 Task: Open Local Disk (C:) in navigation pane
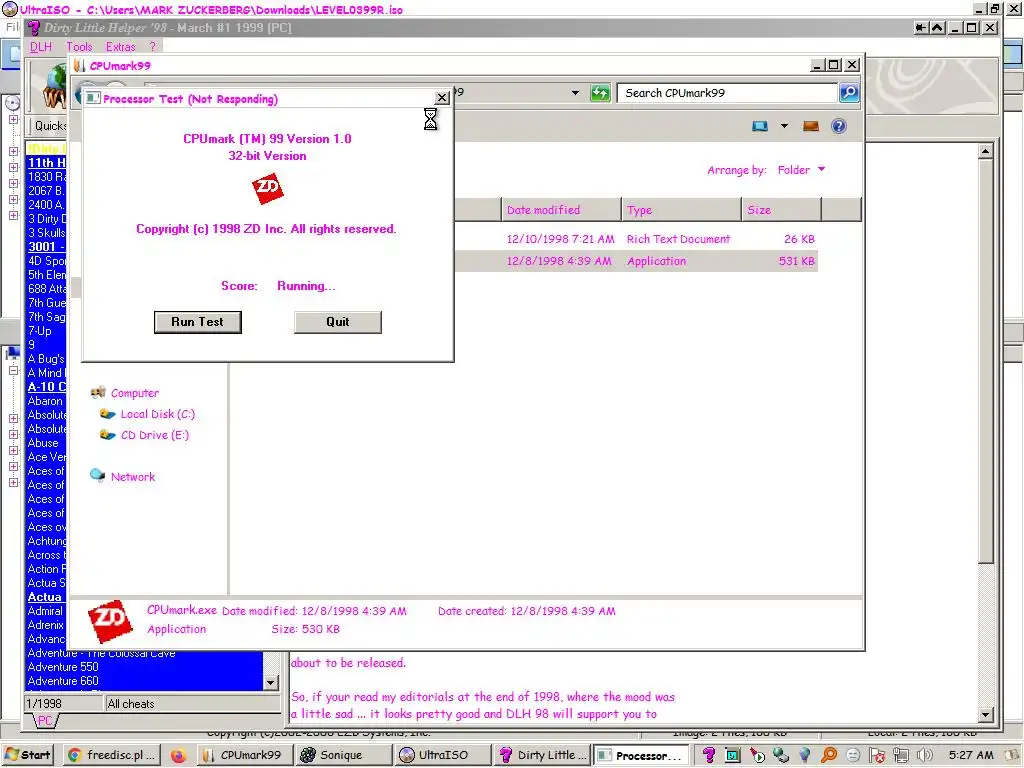[x=157, y=414]
